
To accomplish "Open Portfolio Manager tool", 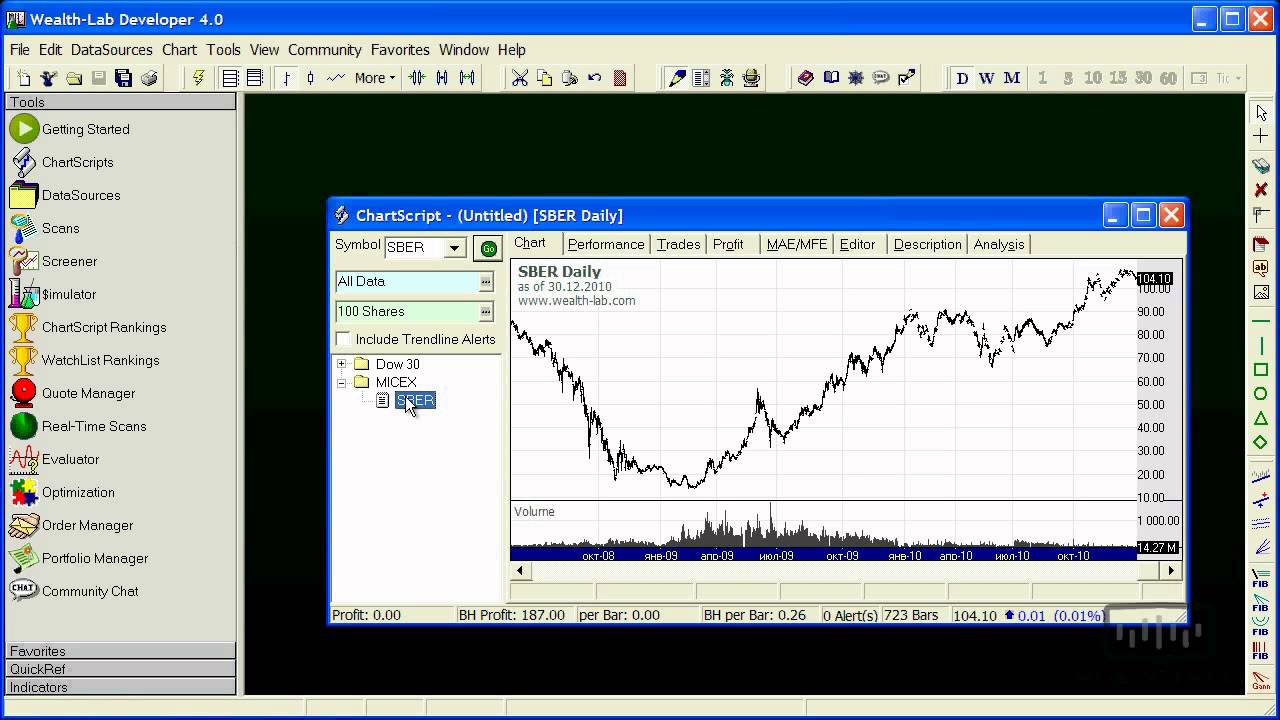I will coord(79,558).
